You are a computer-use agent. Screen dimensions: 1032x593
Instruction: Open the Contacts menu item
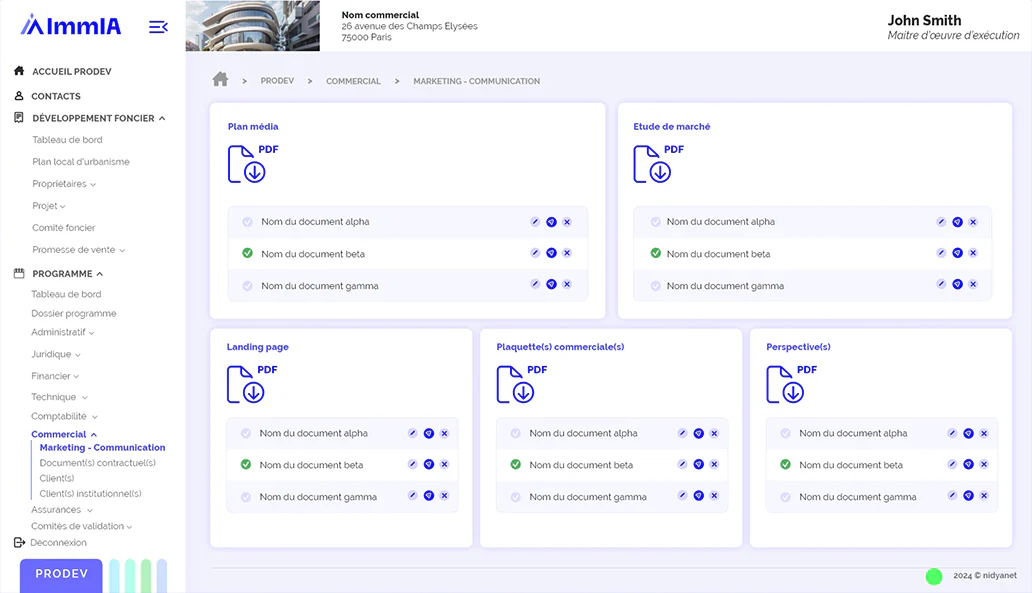click(55, 96)
